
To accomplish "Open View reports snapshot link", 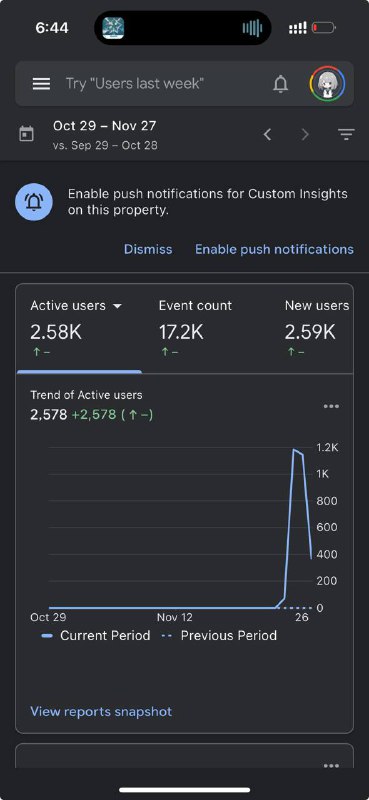I will [101, 712].
